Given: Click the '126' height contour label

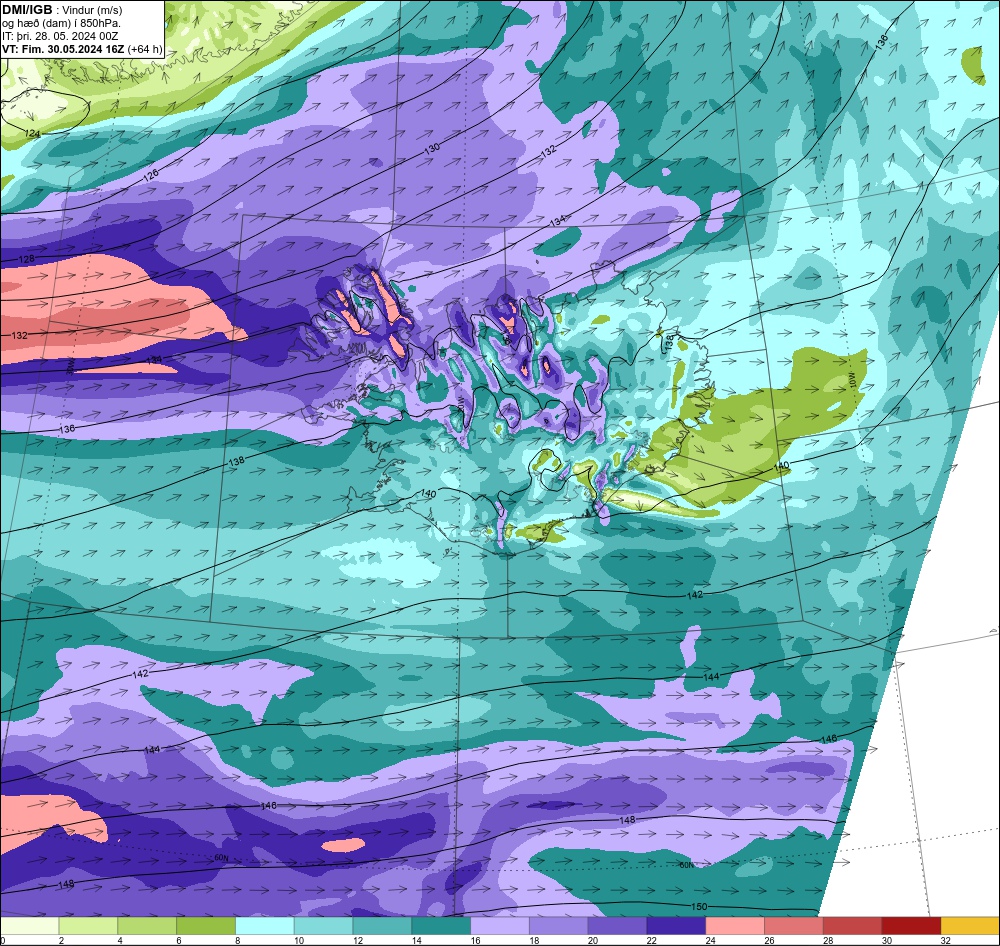Looking at the screenshot, I should 151,175.
